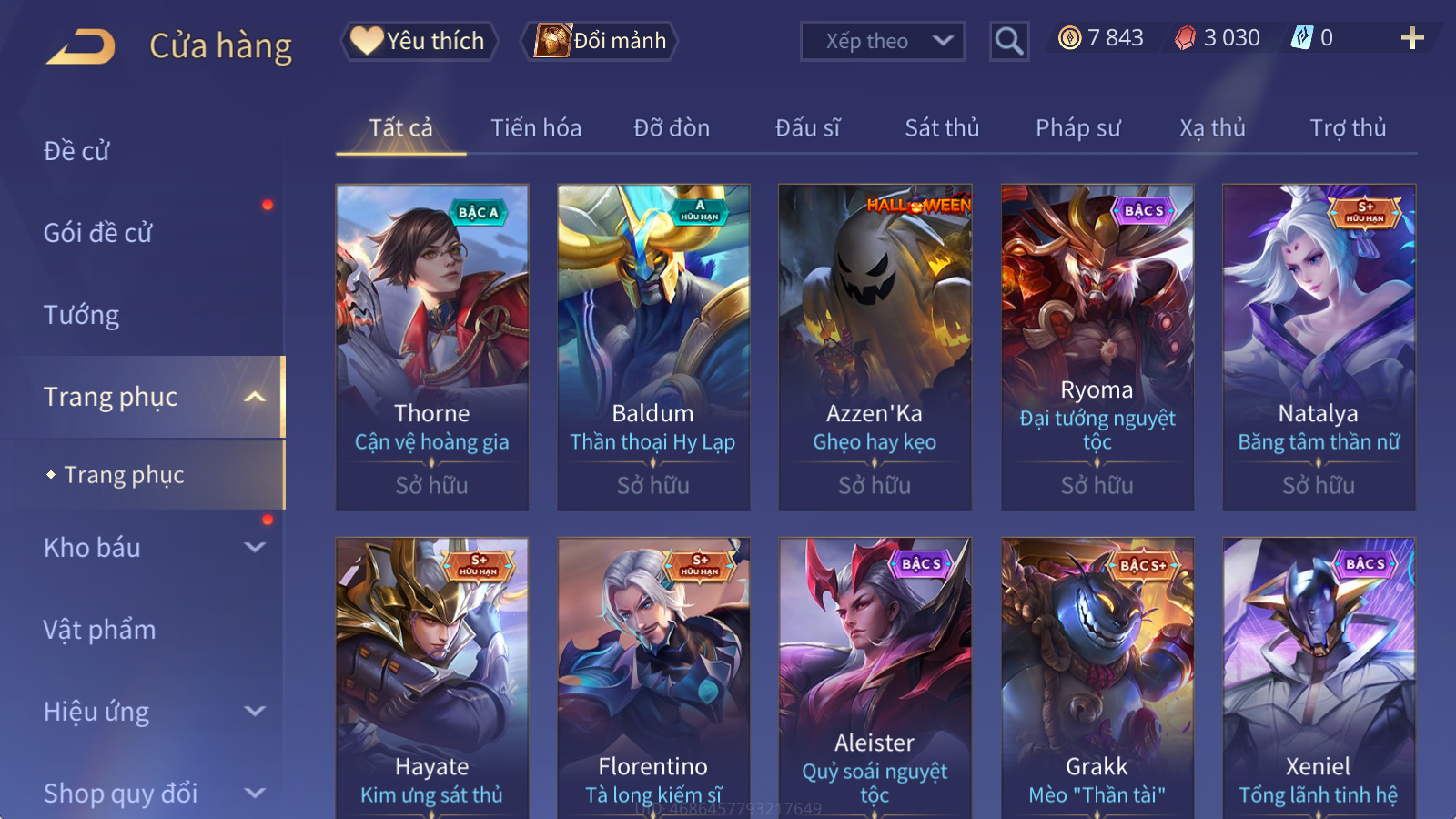This screenshot has width=1456, height=819.
Task: Select the Natalya Băng tâm thần nữ skin
Action: 1319,347
